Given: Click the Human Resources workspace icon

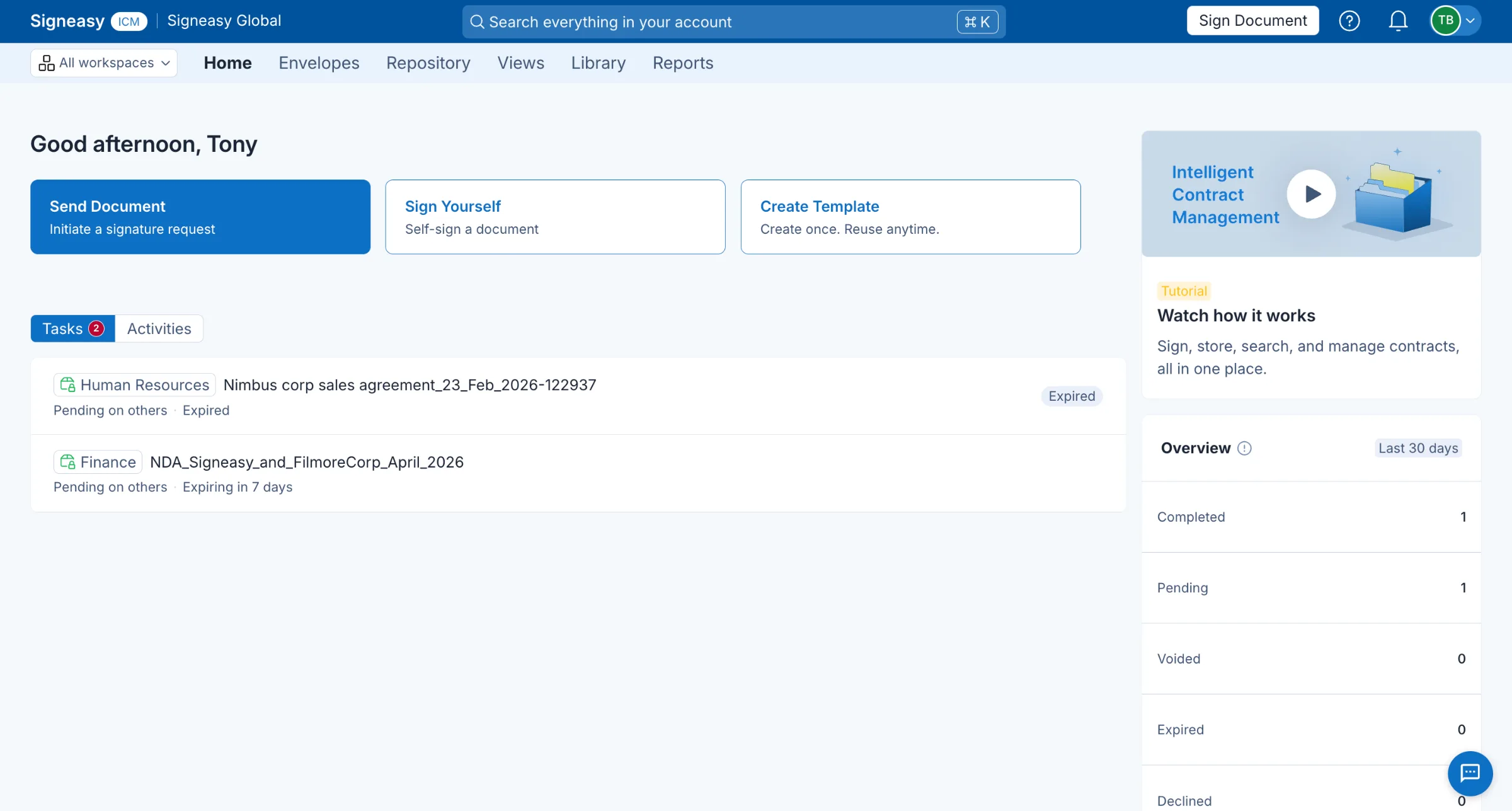Looking at the screenshot, I should pos(67,384).
